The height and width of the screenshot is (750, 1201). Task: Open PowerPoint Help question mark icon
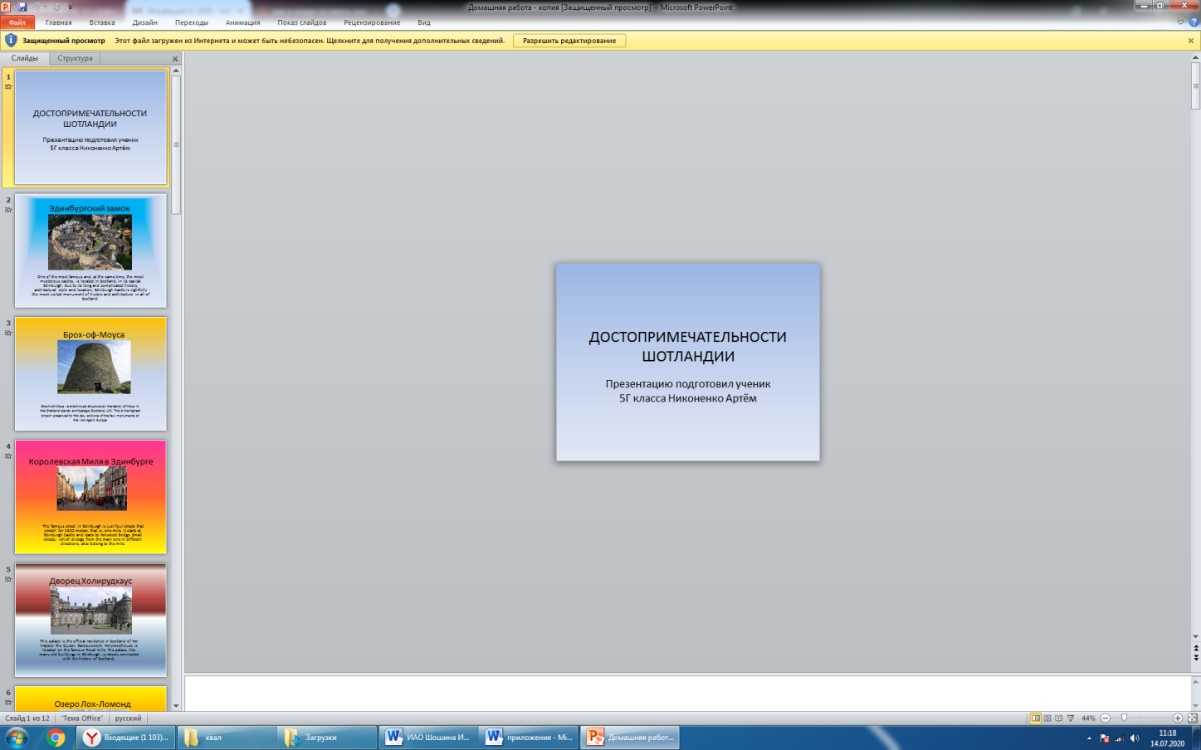pyautogui.click(x=1193, y=22)
